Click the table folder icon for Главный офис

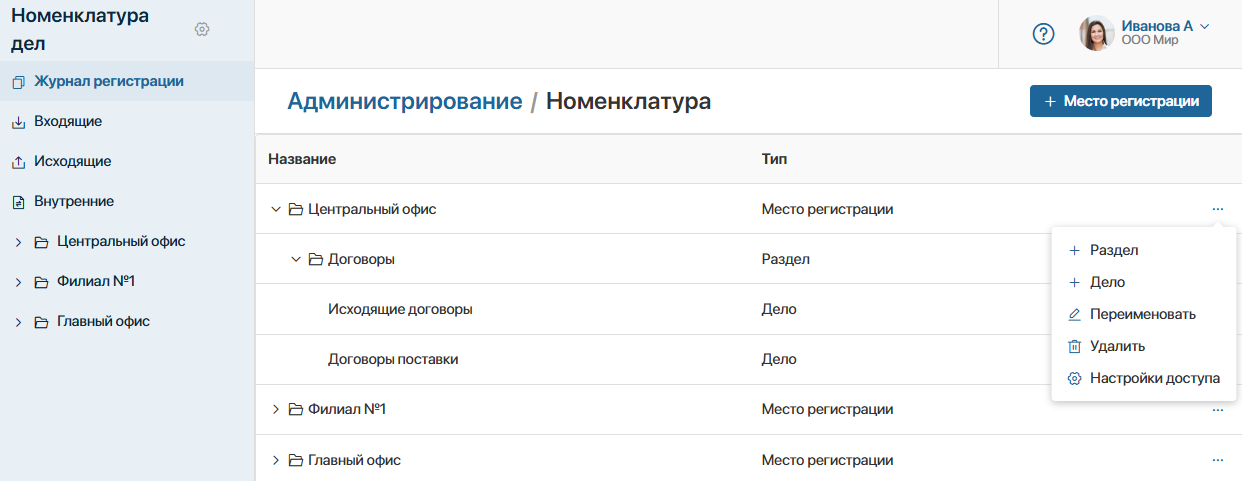coord(295,460)
